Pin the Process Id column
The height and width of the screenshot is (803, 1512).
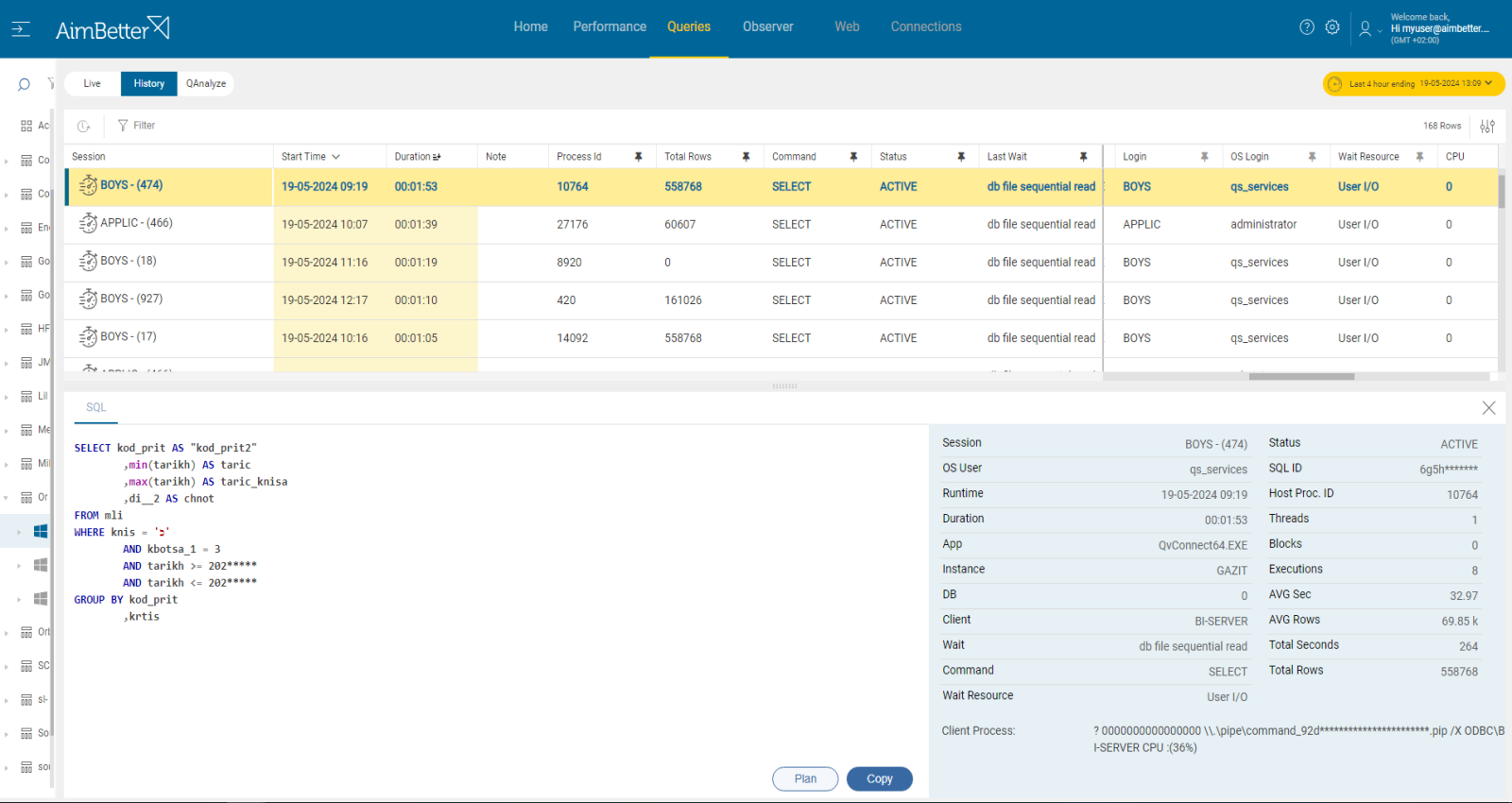(639, 157)
